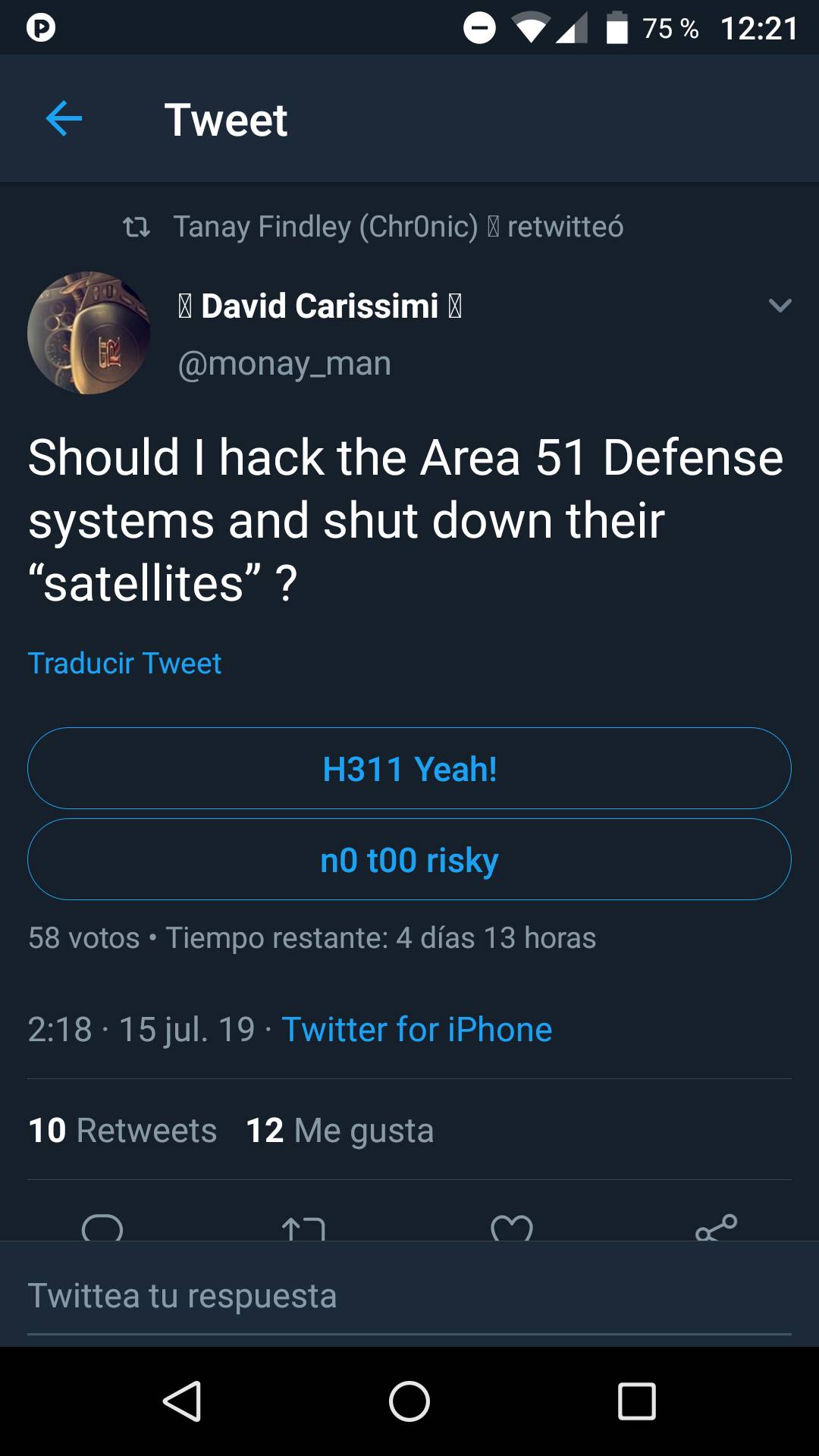View the 12 'Me gusta' likes
The image size is (819, 1456).
[x=340, y=1130]
